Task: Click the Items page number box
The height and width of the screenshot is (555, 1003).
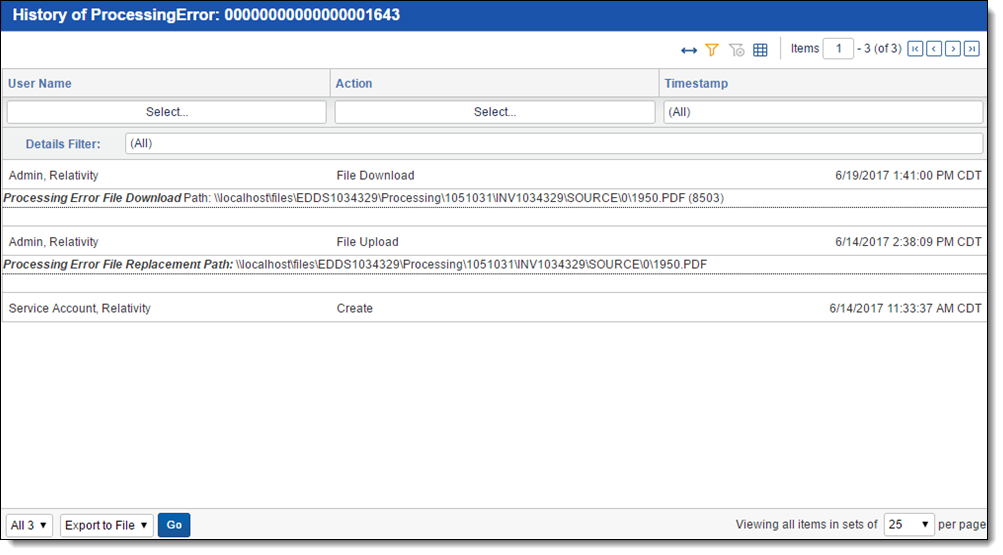Action: tap(838, 49)
